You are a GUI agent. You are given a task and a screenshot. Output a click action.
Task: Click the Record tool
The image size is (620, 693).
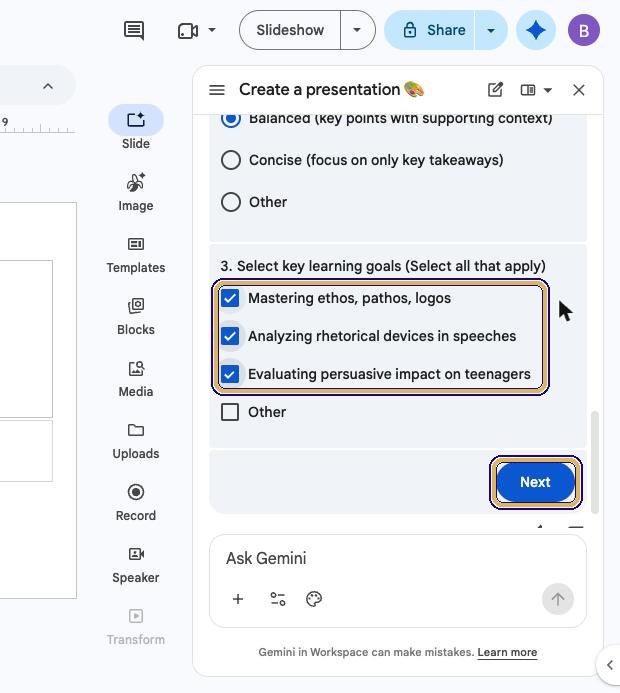[x=136, y=503]
